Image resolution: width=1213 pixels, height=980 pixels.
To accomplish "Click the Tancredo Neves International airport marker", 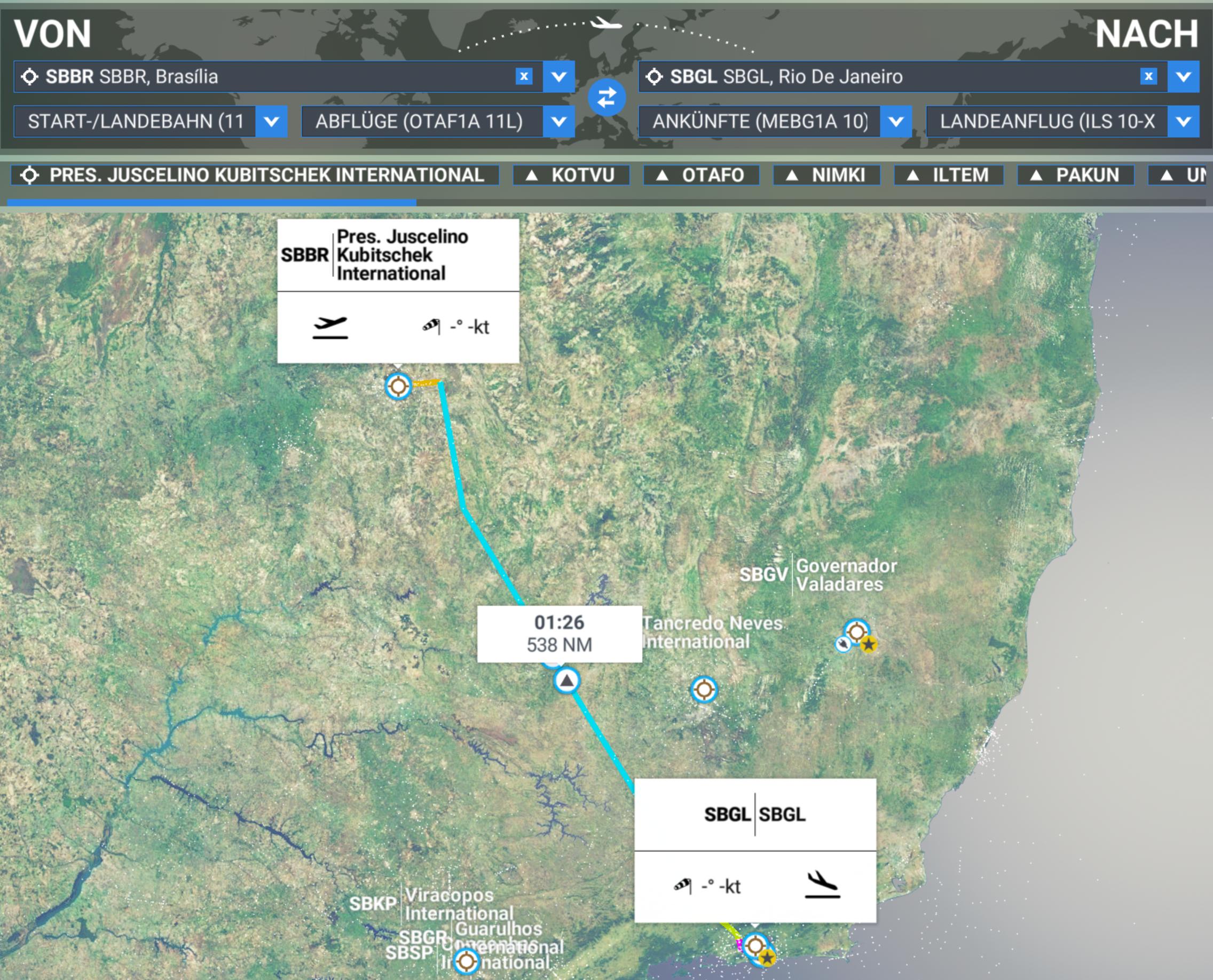I will (704, 689).
